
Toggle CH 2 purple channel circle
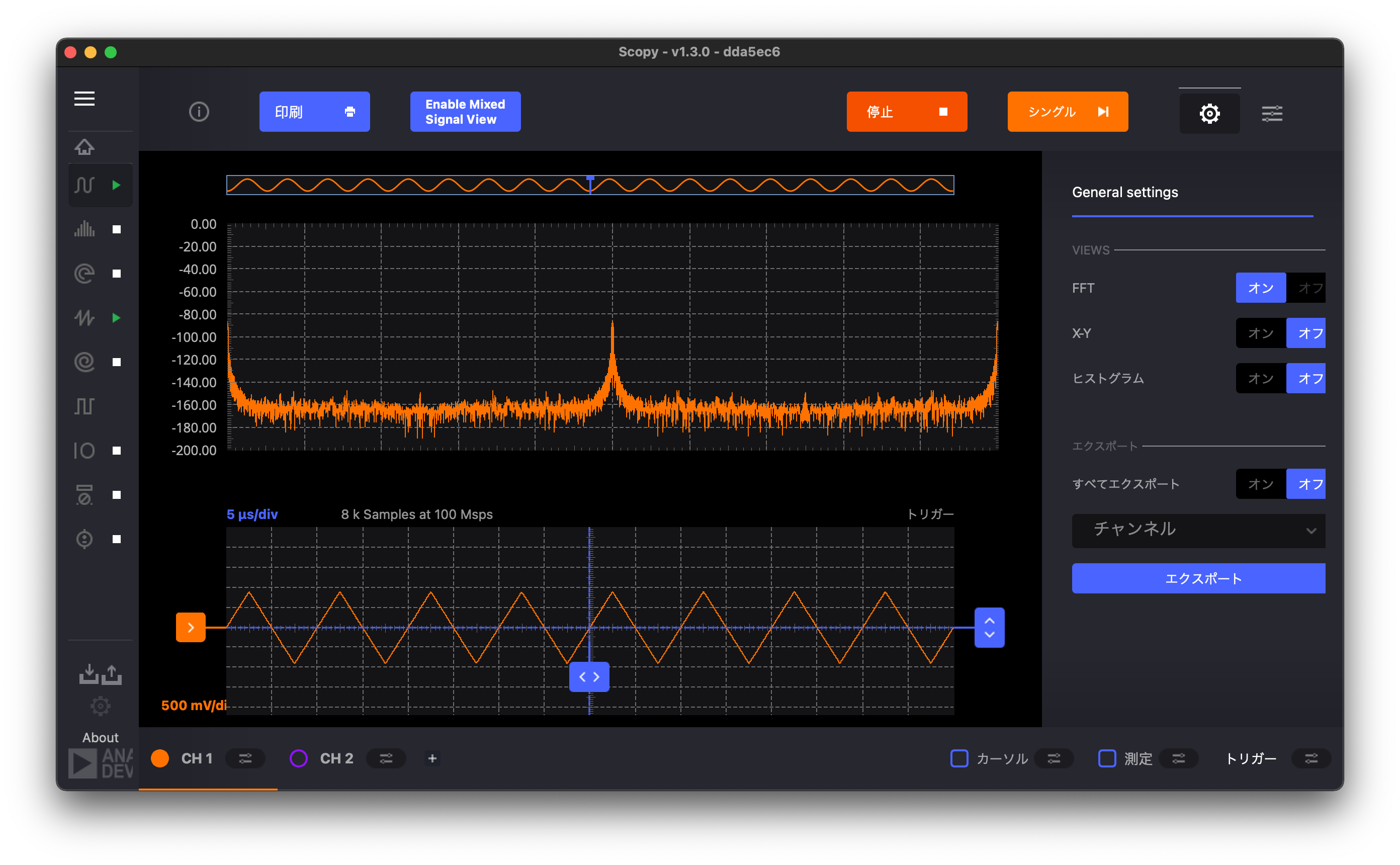[299, 758]
